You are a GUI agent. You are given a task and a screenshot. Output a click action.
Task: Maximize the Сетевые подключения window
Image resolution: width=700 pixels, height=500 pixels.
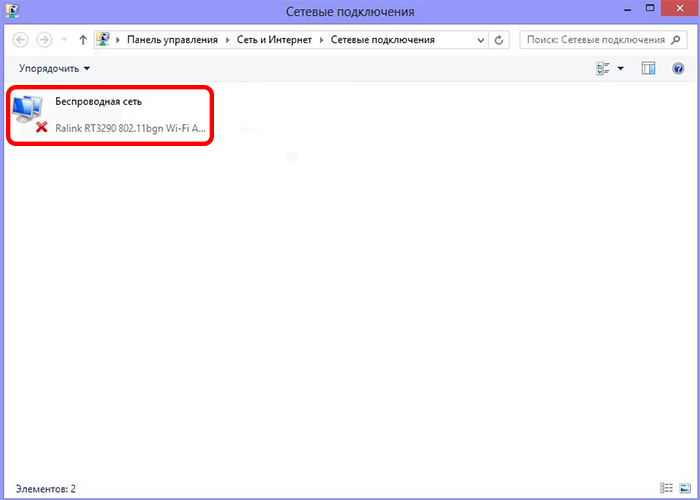click(650, 8)
